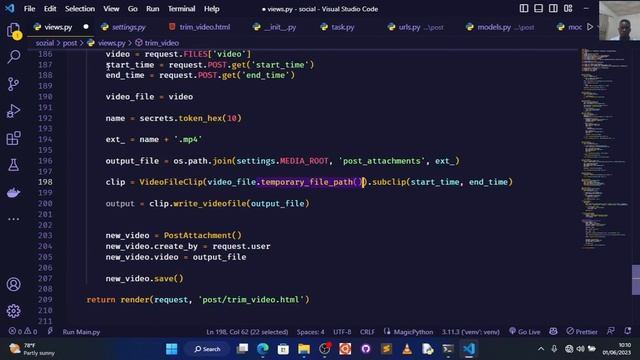Open the Testing flask view

pyautogui.click(x=13, y=165)
